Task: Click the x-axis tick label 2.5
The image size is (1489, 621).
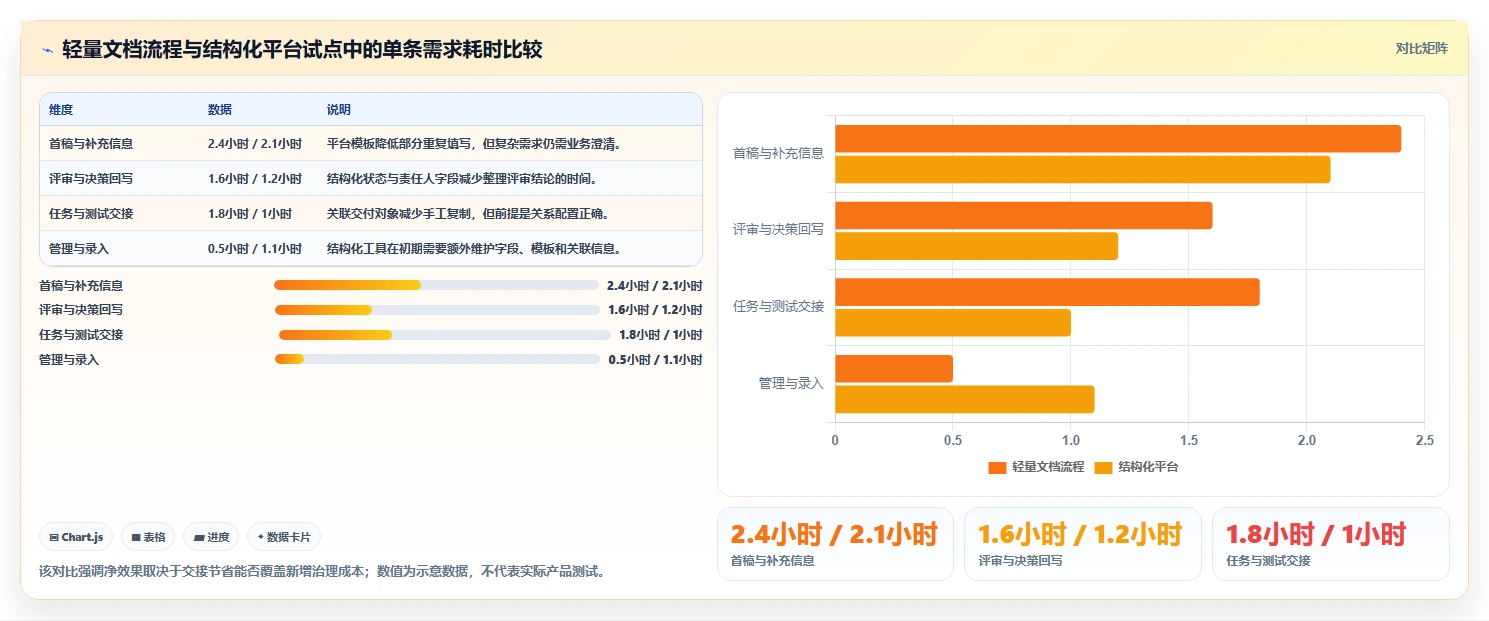Action: (x=1424, y=440)
